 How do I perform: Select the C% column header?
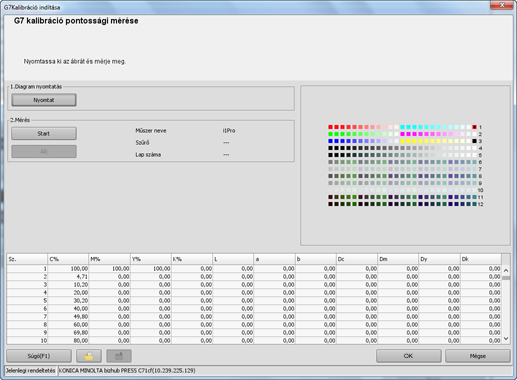point(68,259)
